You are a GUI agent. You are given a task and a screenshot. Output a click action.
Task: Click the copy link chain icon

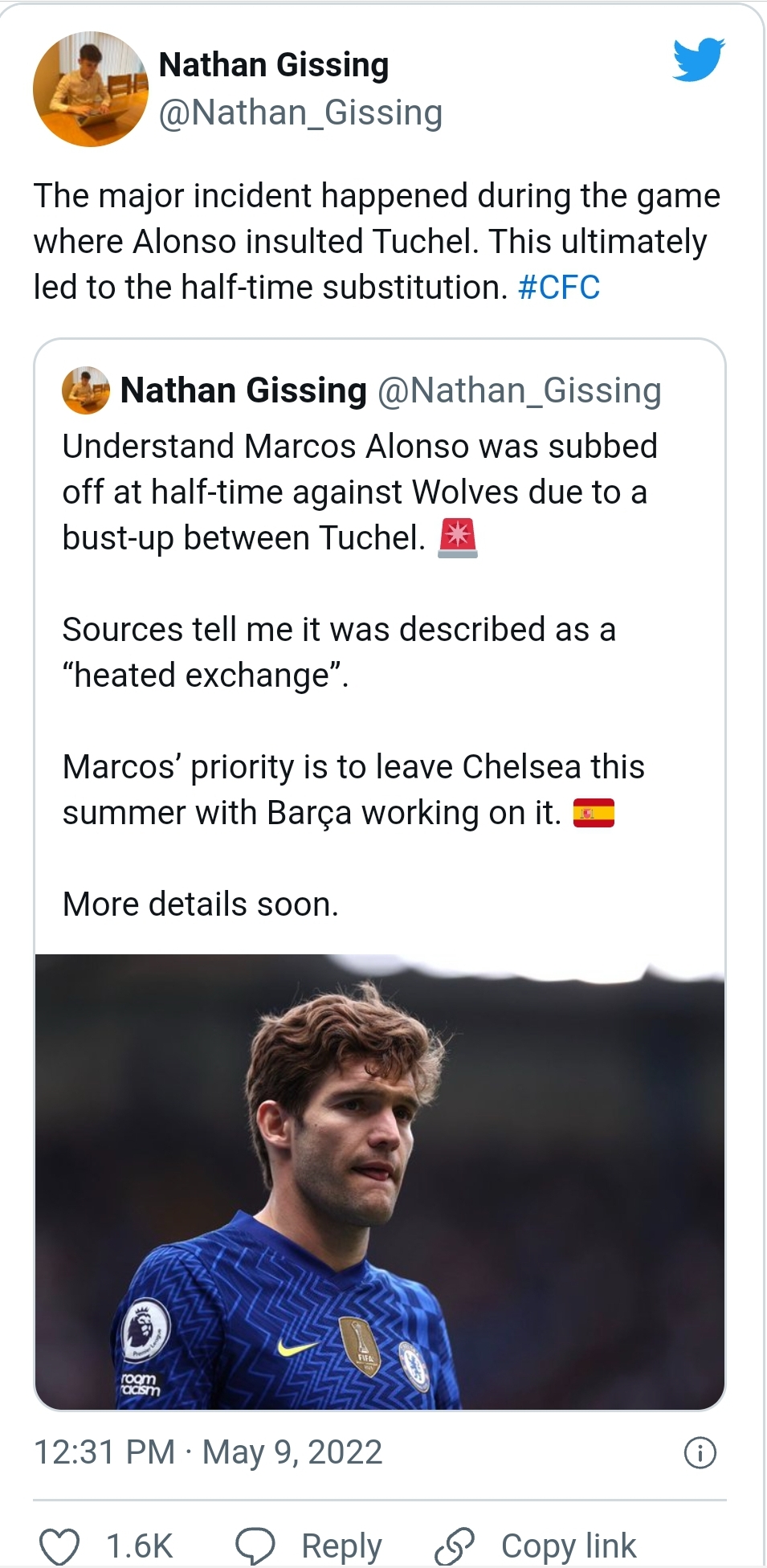[455, 1546]
